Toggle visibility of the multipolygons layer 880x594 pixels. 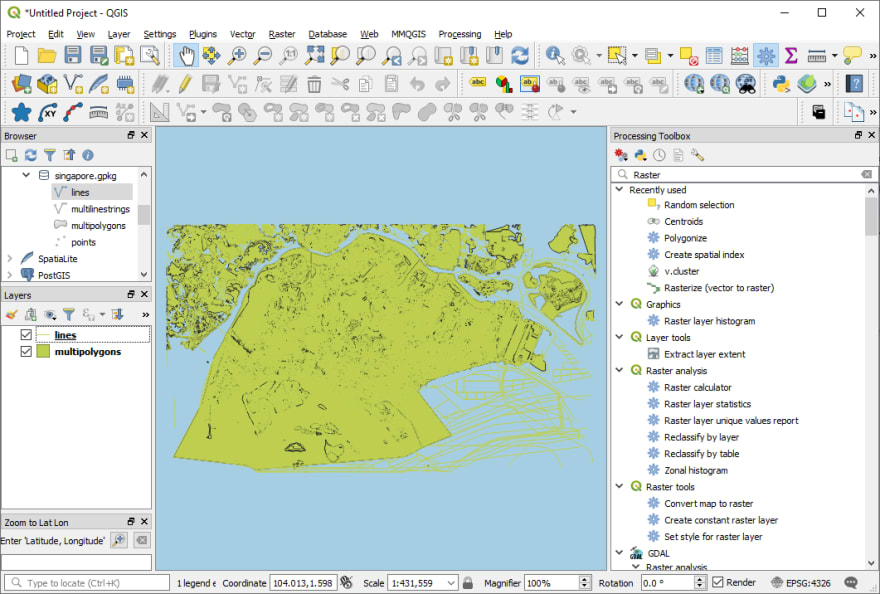click(26, 351)
